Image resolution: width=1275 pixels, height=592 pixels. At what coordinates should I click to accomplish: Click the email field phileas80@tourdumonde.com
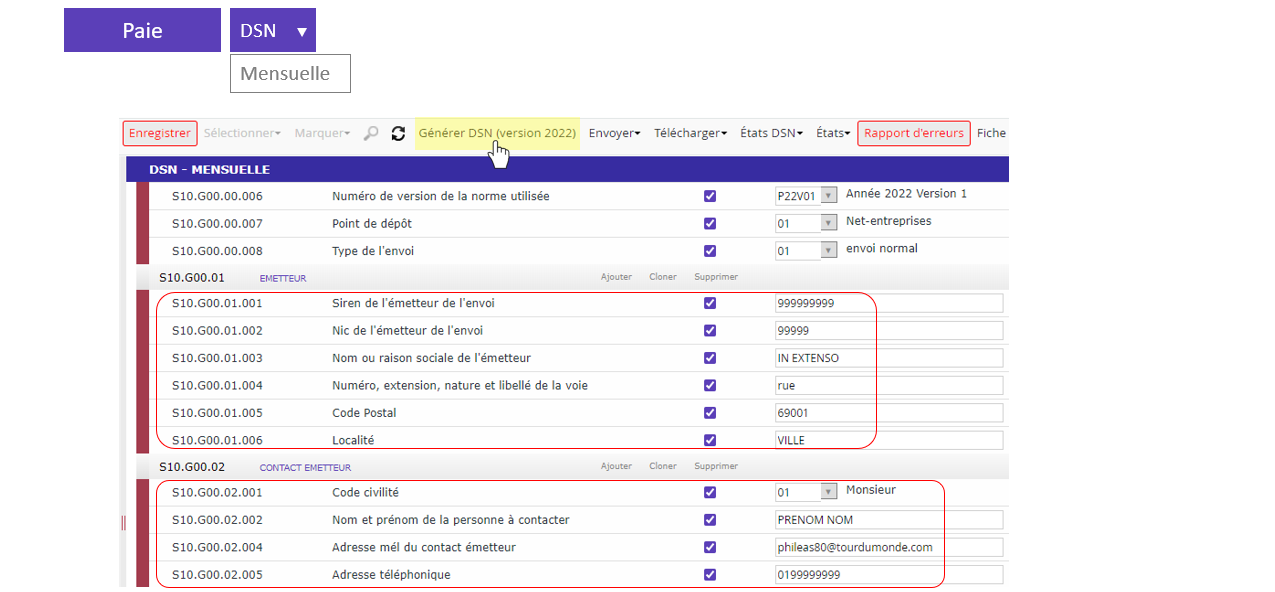point(889,547)
